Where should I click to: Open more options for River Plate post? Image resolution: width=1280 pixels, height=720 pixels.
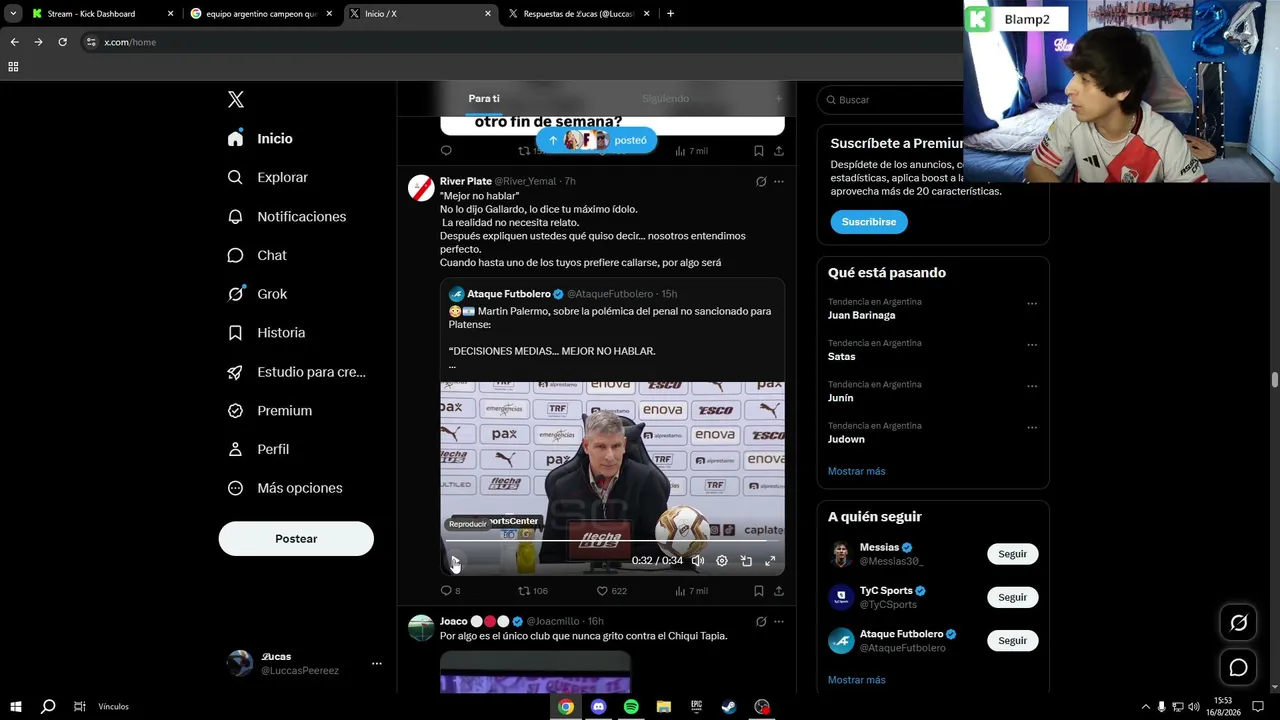779,181
